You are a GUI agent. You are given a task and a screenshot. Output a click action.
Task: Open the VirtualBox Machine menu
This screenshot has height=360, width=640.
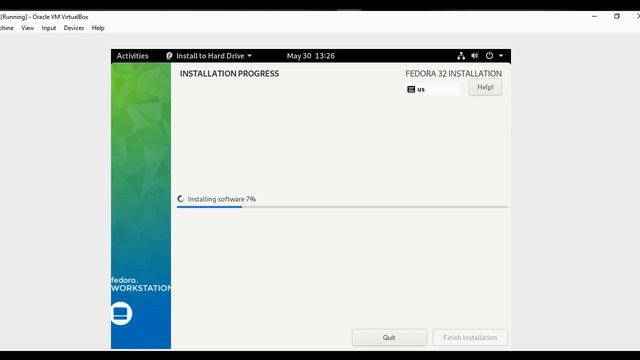(x=7, y=28)
